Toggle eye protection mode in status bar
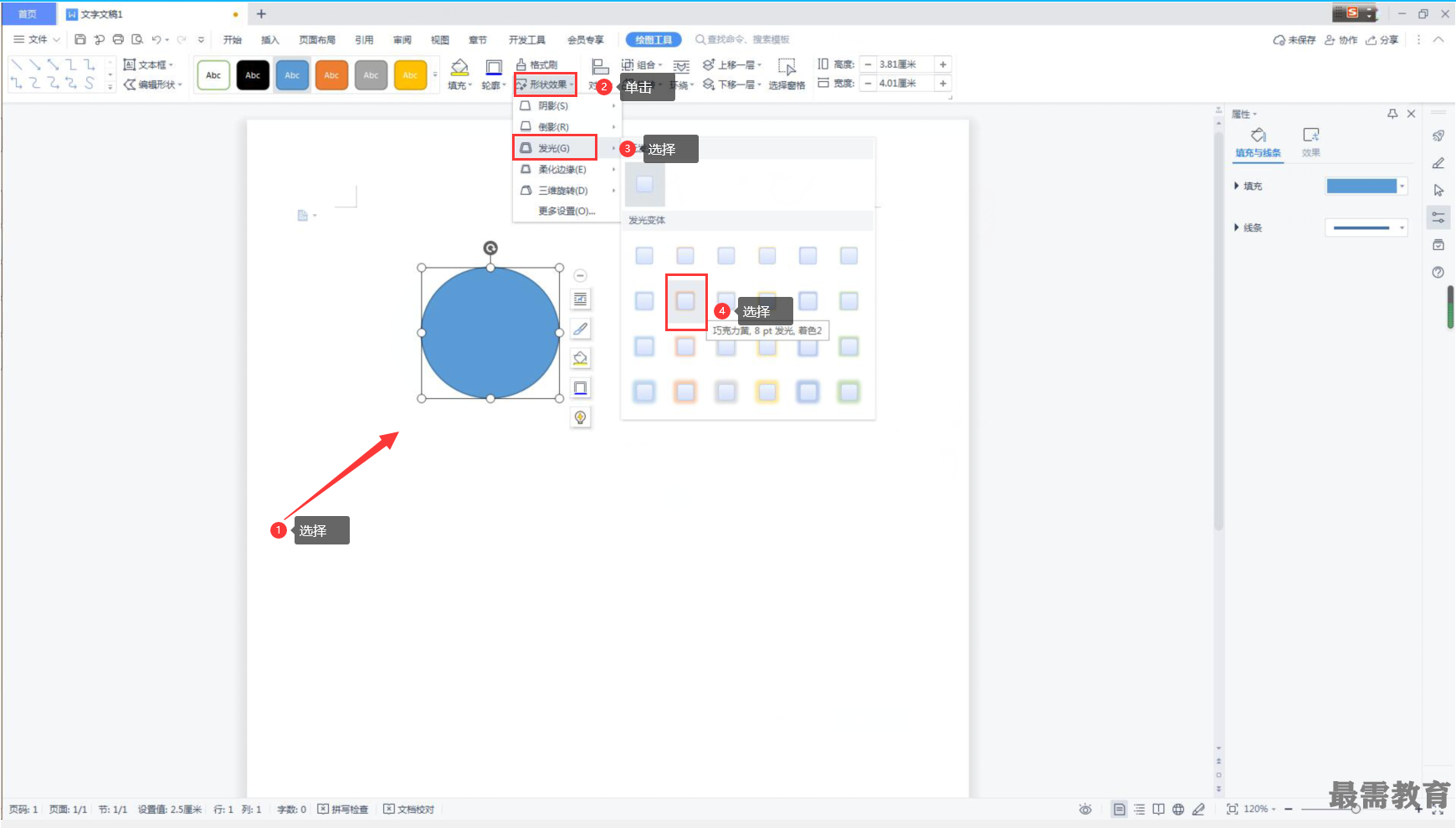The height and width of the screenshot is (828, 1456). click(x=1085, y=809)
